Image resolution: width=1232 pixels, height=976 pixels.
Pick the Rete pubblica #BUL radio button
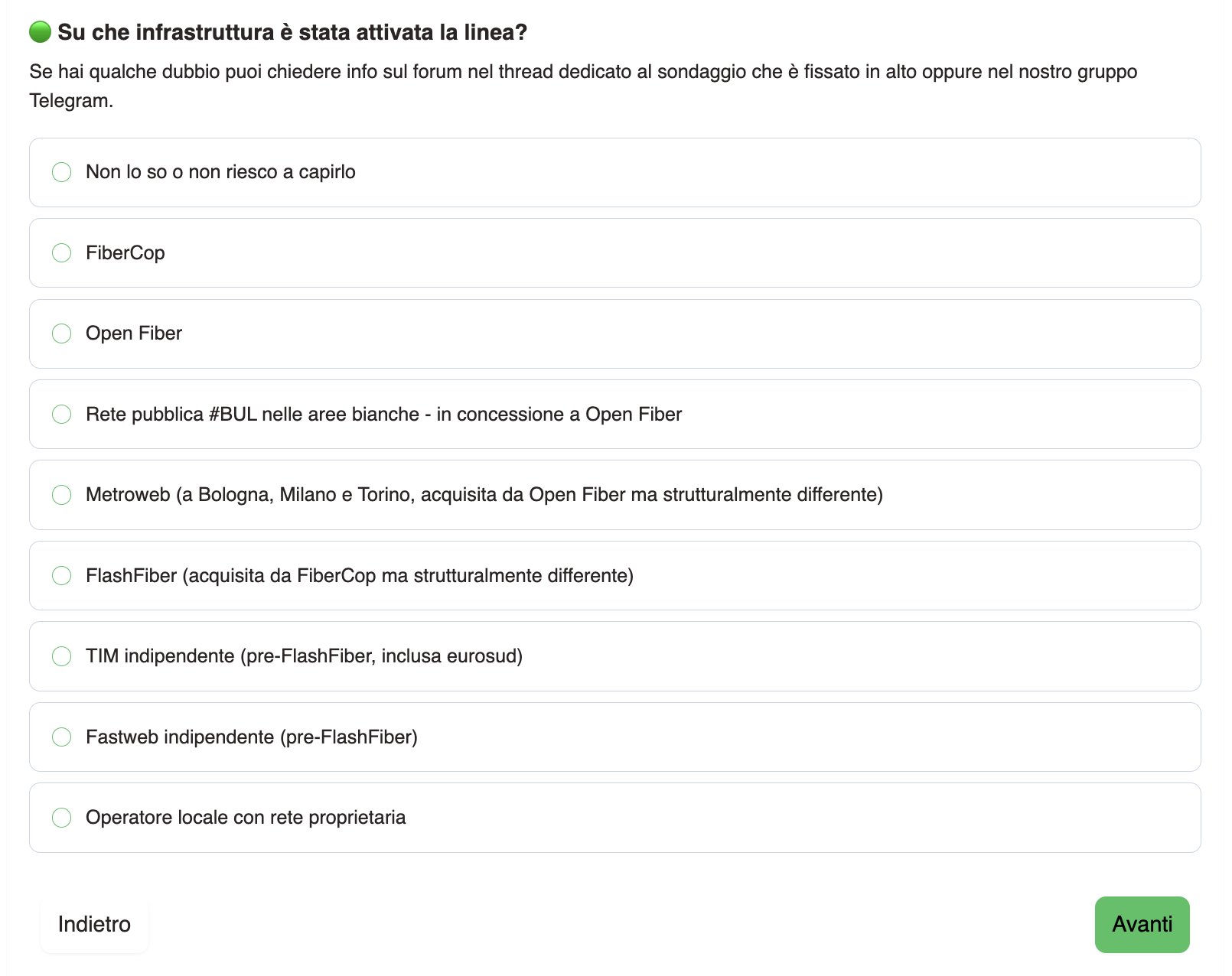pos(61,415)
